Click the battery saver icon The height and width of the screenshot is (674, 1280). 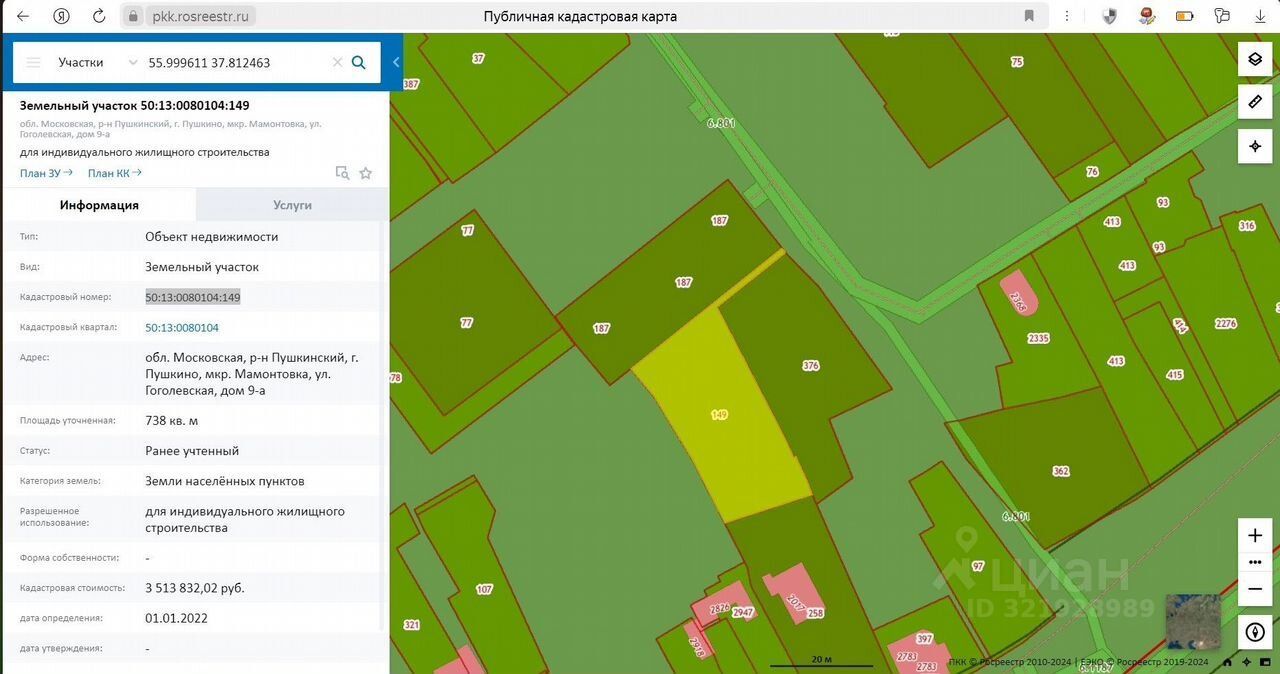[1185, 16]
